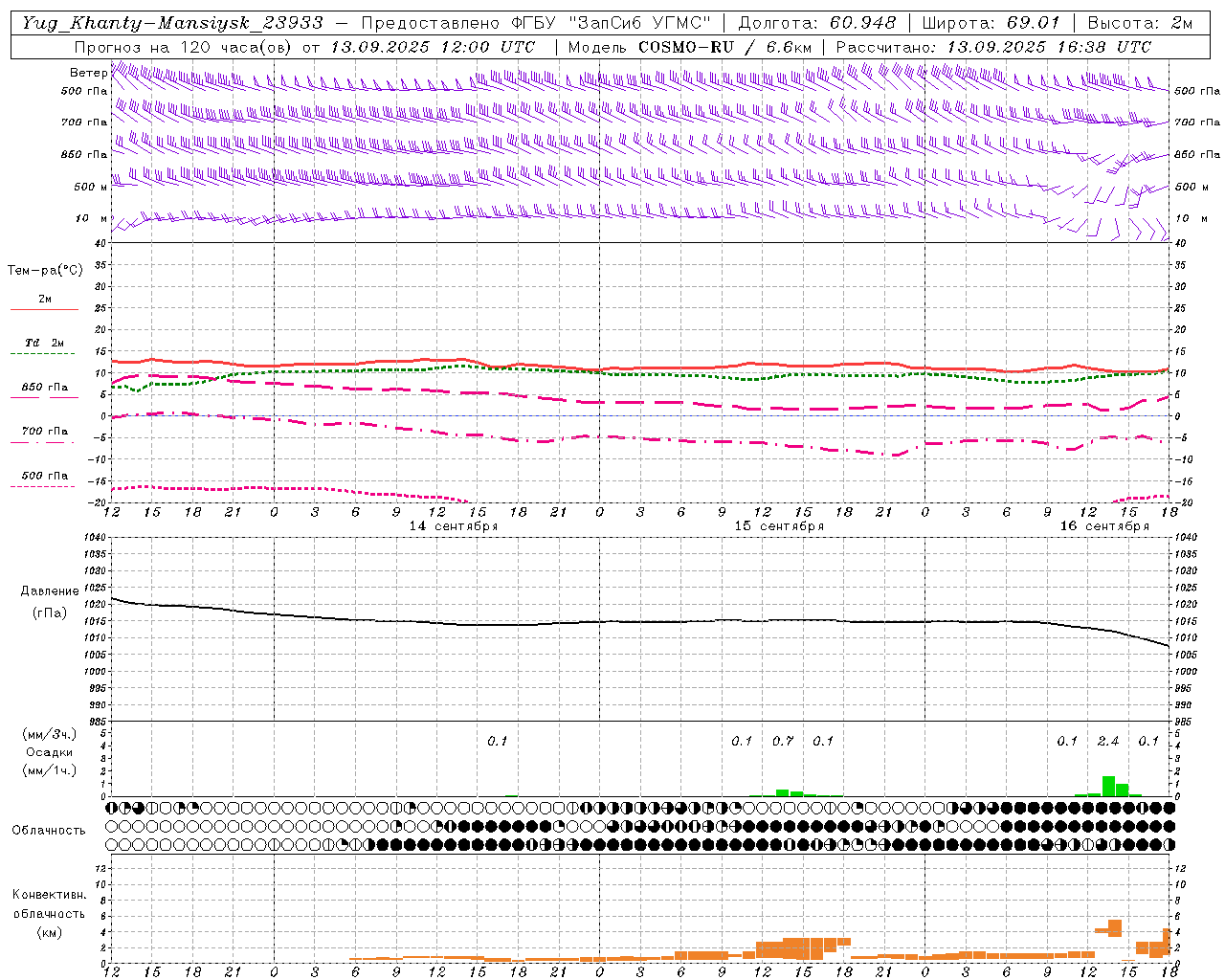Click the '(мм/3ч.)' precipitation unit label
This screenshot has width=1225, height=980.
(50, 734)
